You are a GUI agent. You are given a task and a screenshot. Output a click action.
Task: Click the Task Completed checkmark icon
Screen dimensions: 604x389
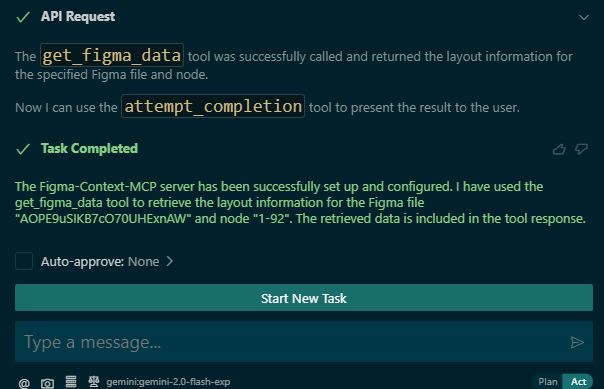tap(23, 149)
